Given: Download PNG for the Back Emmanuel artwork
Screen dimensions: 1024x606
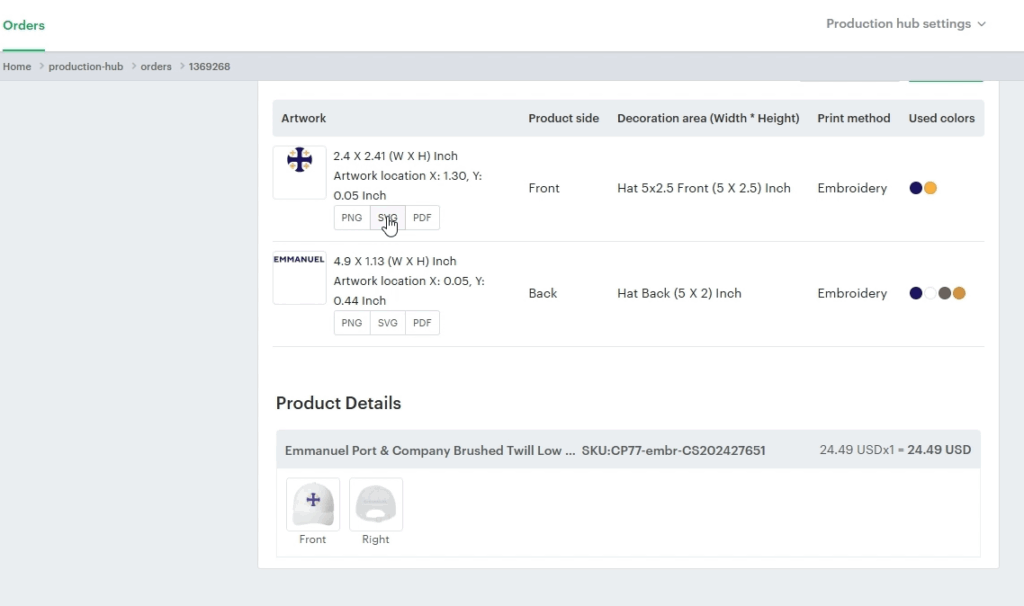Looking at the screenshot, I should pos(351,323).
